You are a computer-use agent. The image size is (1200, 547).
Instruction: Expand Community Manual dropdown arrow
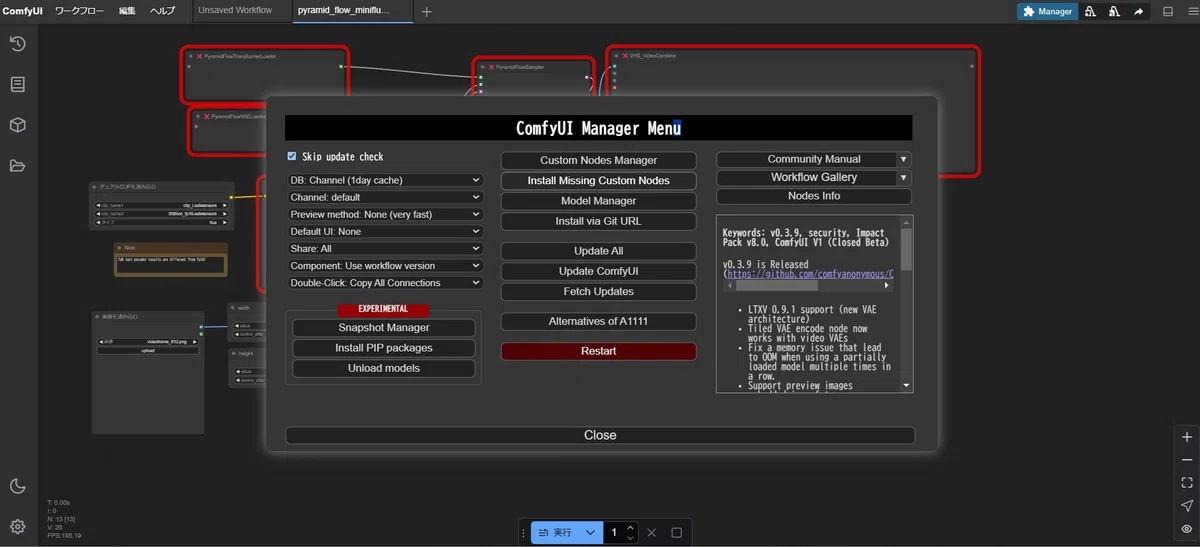pyautogui.click(x=904, y=159)
